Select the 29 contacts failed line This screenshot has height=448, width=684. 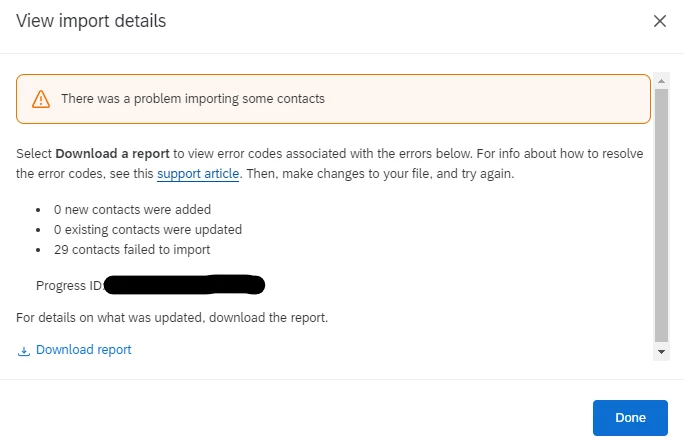point(132,250)
